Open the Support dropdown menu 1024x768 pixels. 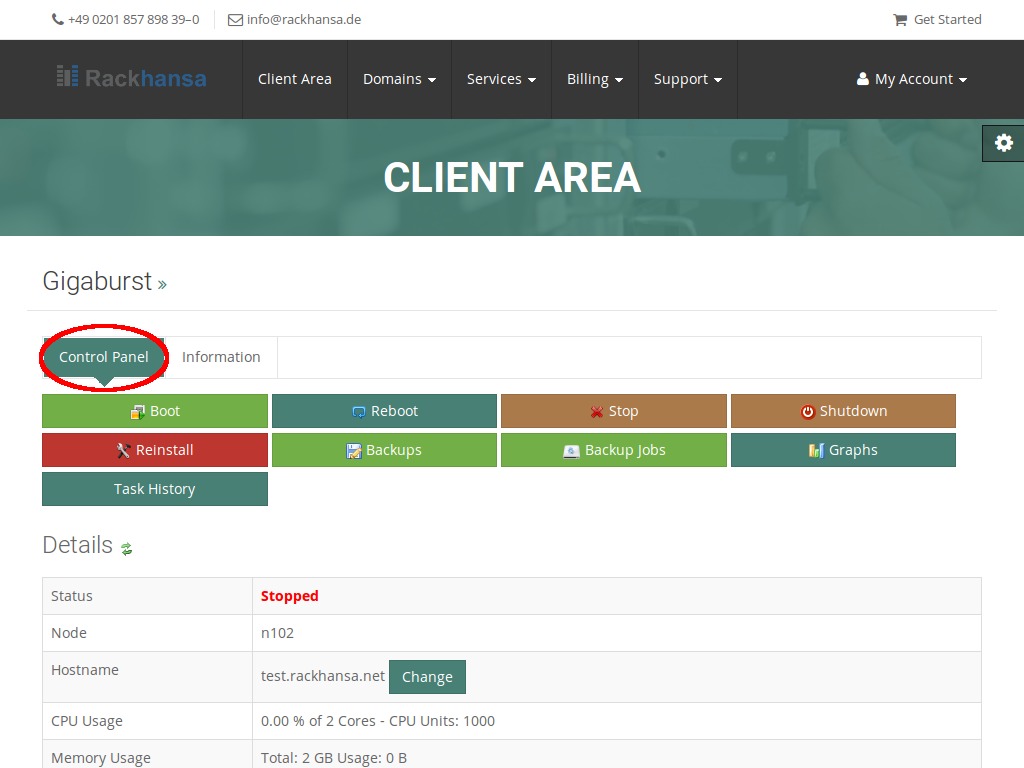pos(688,79)
